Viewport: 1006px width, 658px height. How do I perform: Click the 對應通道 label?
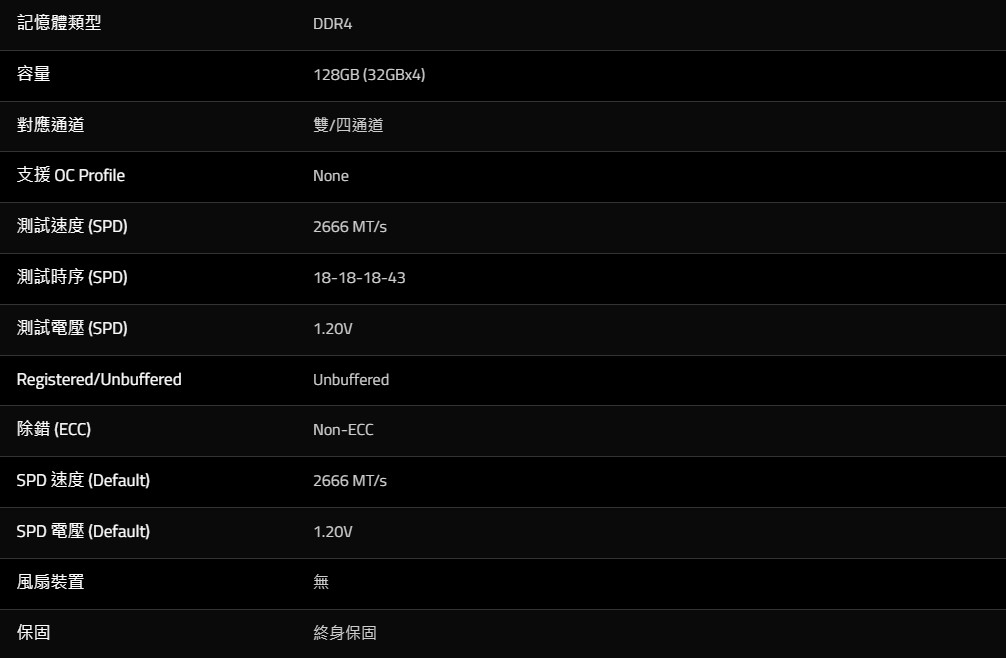[x=51, y=125]
